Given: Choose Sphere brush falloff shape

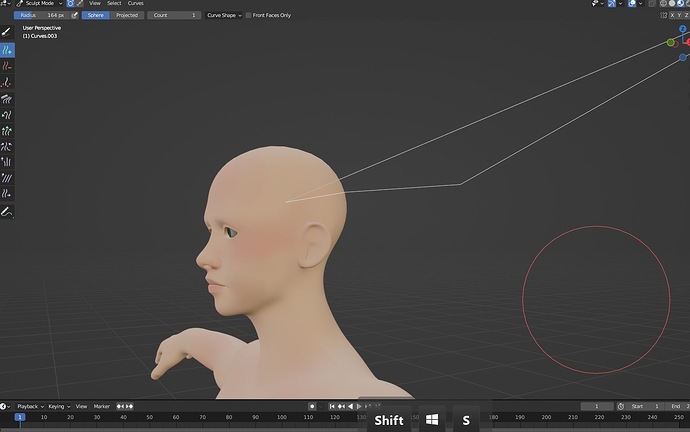Looking at the screenshot, I should pos(95,15).
